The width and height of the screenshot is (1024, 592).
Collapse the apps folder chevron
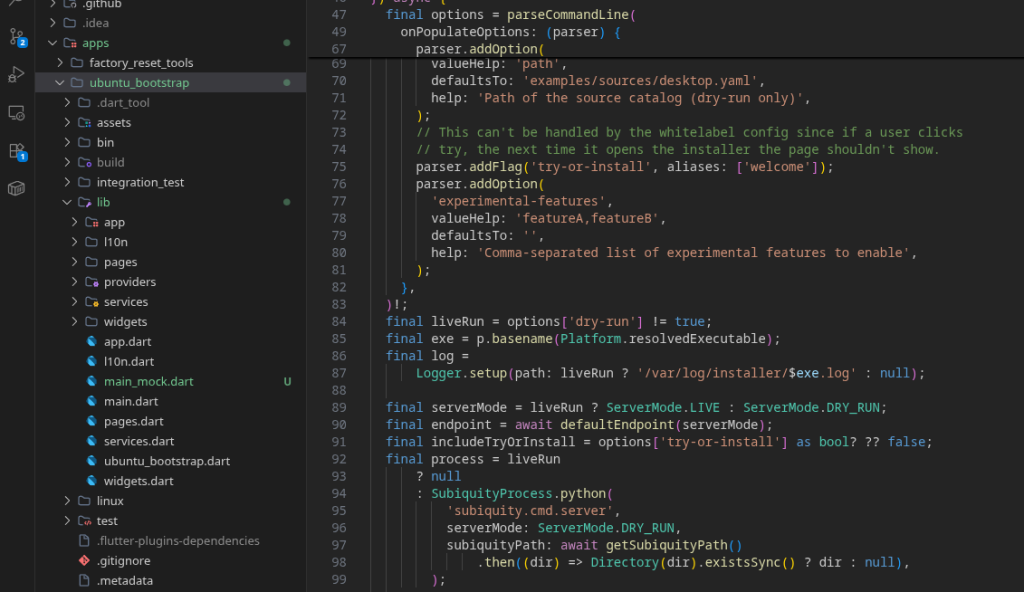[x=52, y=43]
